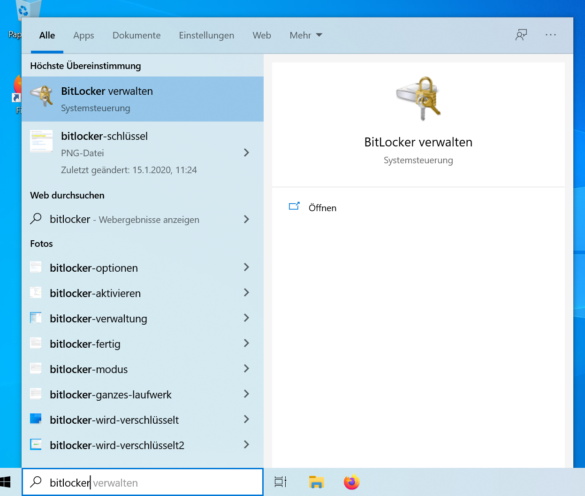Select the bitlocker-wird-verschlüsselt2 result text
The image size is (585, 496).
coord(117,445)
